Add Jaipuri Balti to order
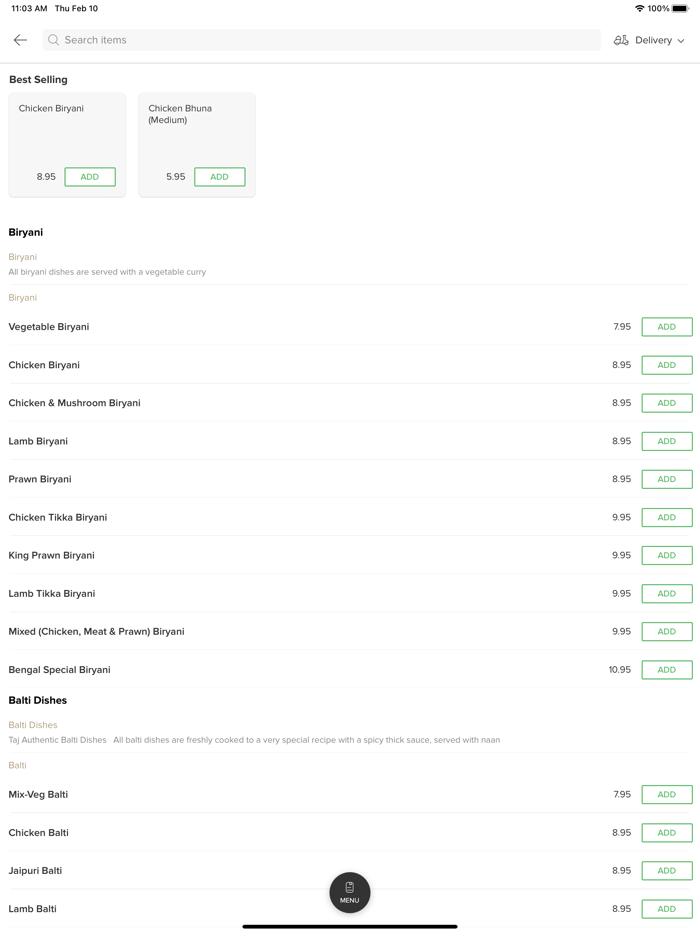This screenshot has width=700, height=934. tap(666, 871)
